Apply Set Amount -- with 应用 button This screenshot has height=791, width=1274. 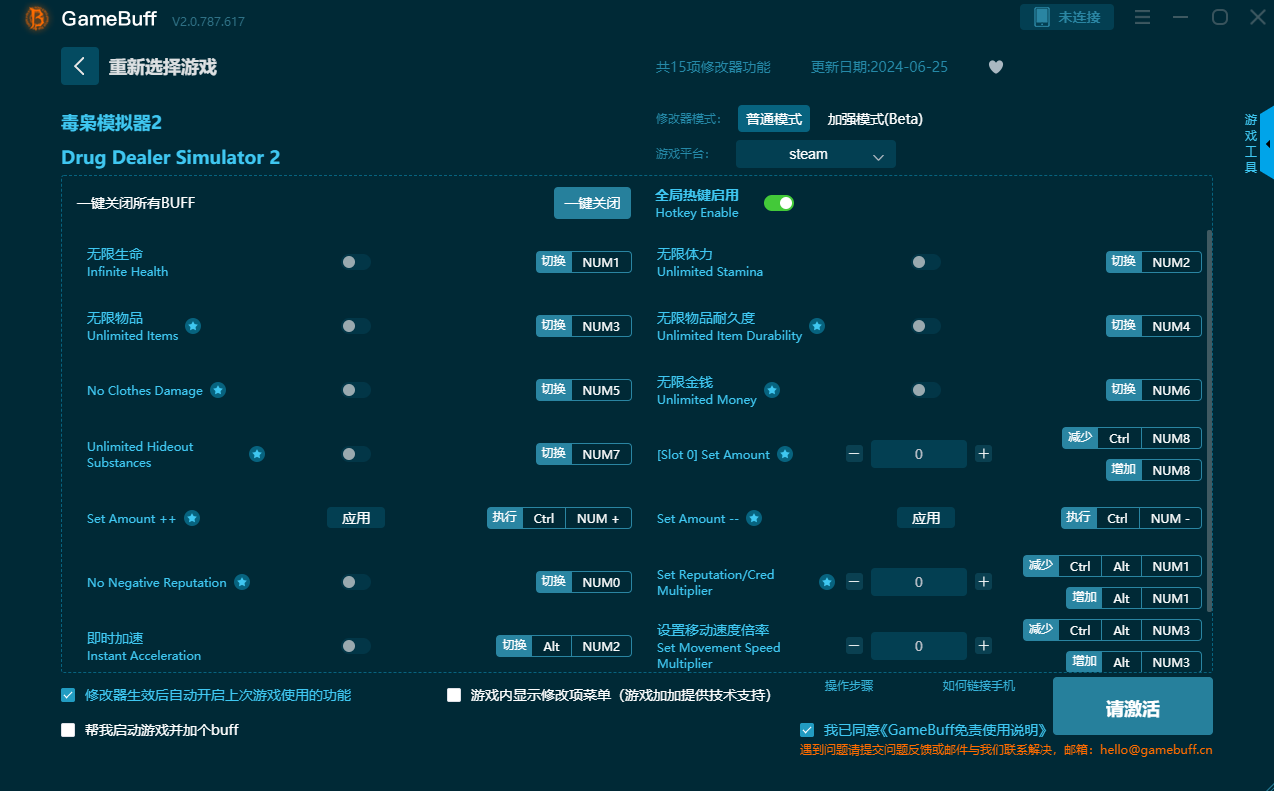pos(926,518)
